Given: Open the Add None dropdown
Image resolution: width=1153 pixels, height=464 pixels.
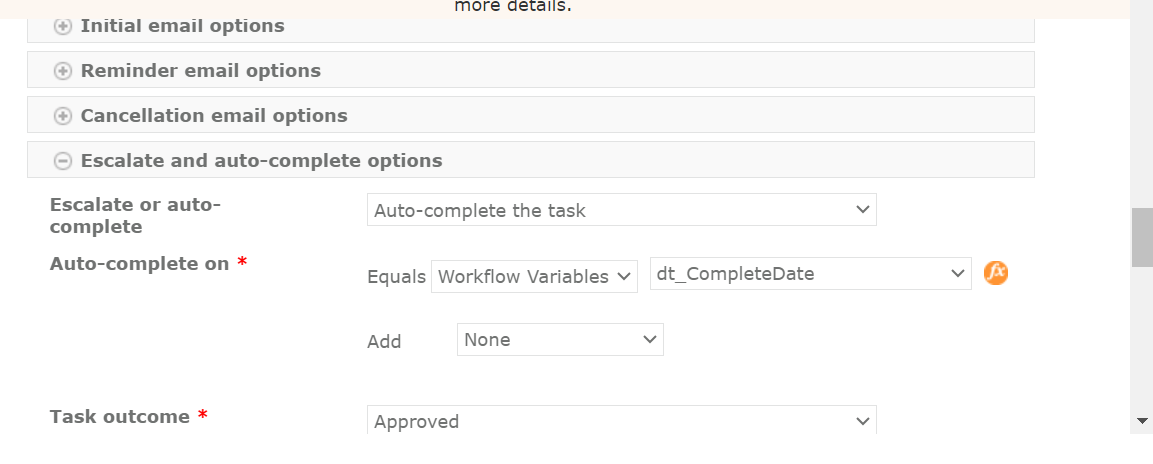Looking at the screenshot, I should coord(560,340).
